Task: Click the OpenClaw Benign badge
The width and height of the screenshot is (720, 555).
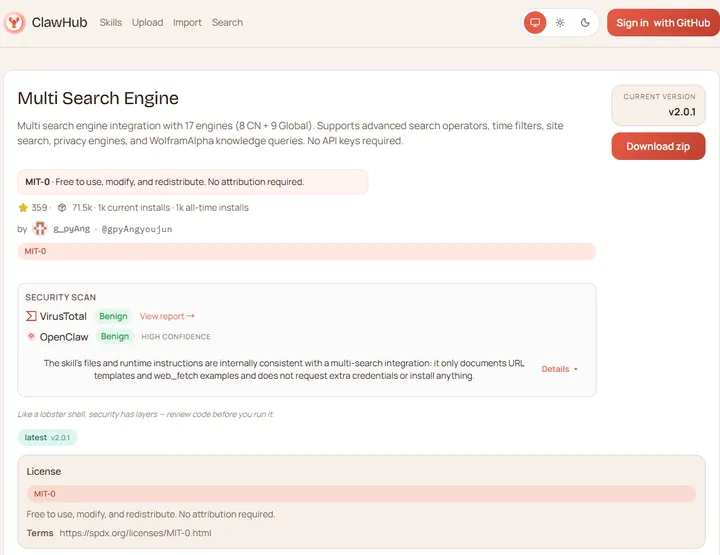Action: coord(115,336)
